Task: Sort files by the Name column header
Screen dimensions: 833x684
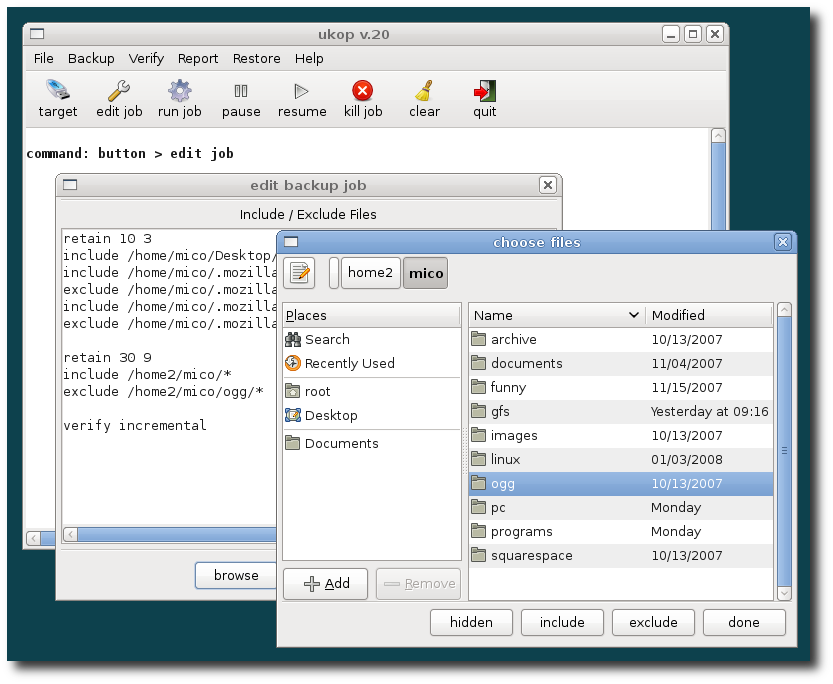Action: [557, 315]
